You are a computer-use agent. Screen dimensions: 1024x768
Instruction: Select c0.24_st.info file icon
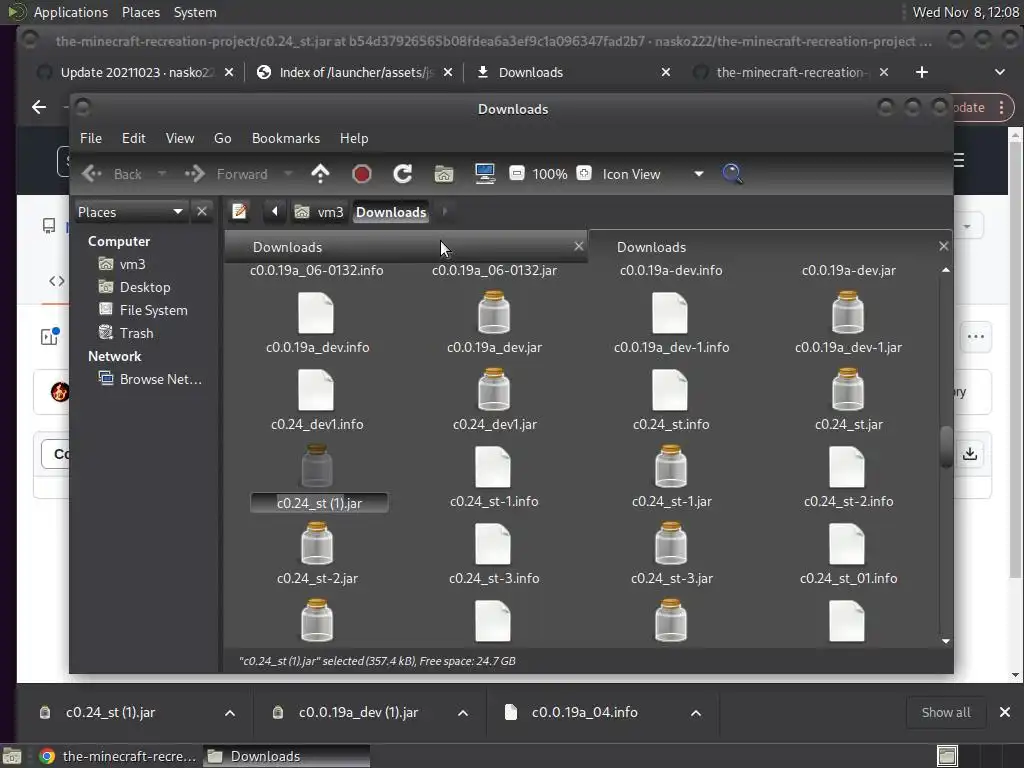pyautogui.click(x=670, y=391)
